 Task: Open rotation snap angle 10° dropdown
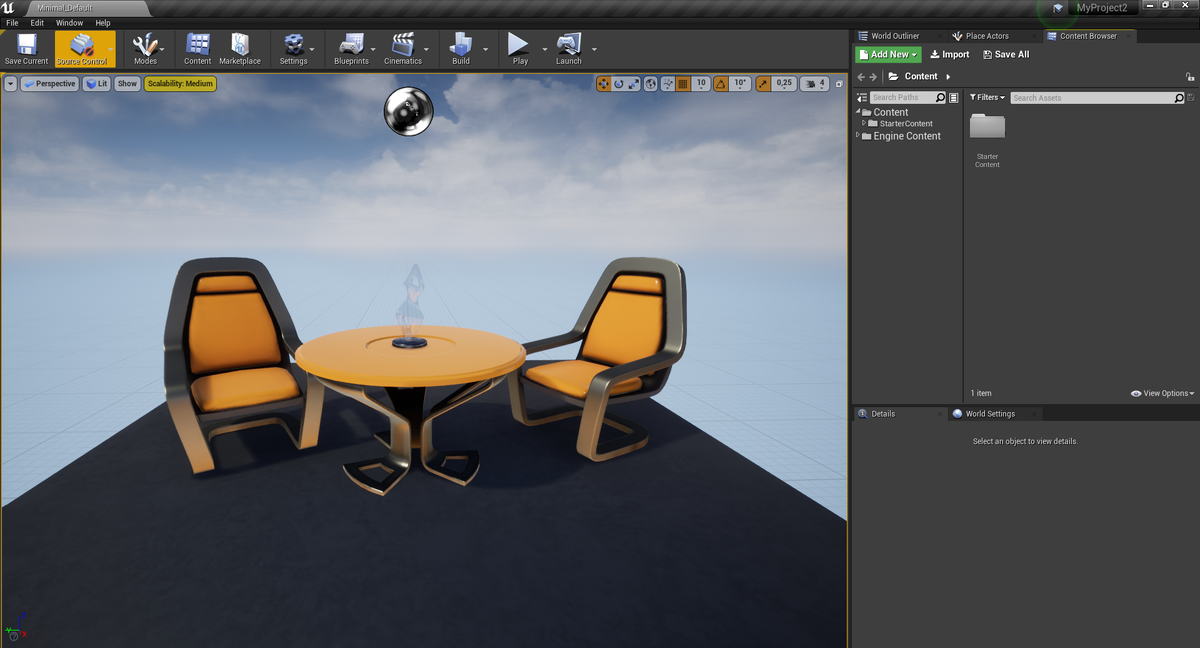(x=740, y=84)
